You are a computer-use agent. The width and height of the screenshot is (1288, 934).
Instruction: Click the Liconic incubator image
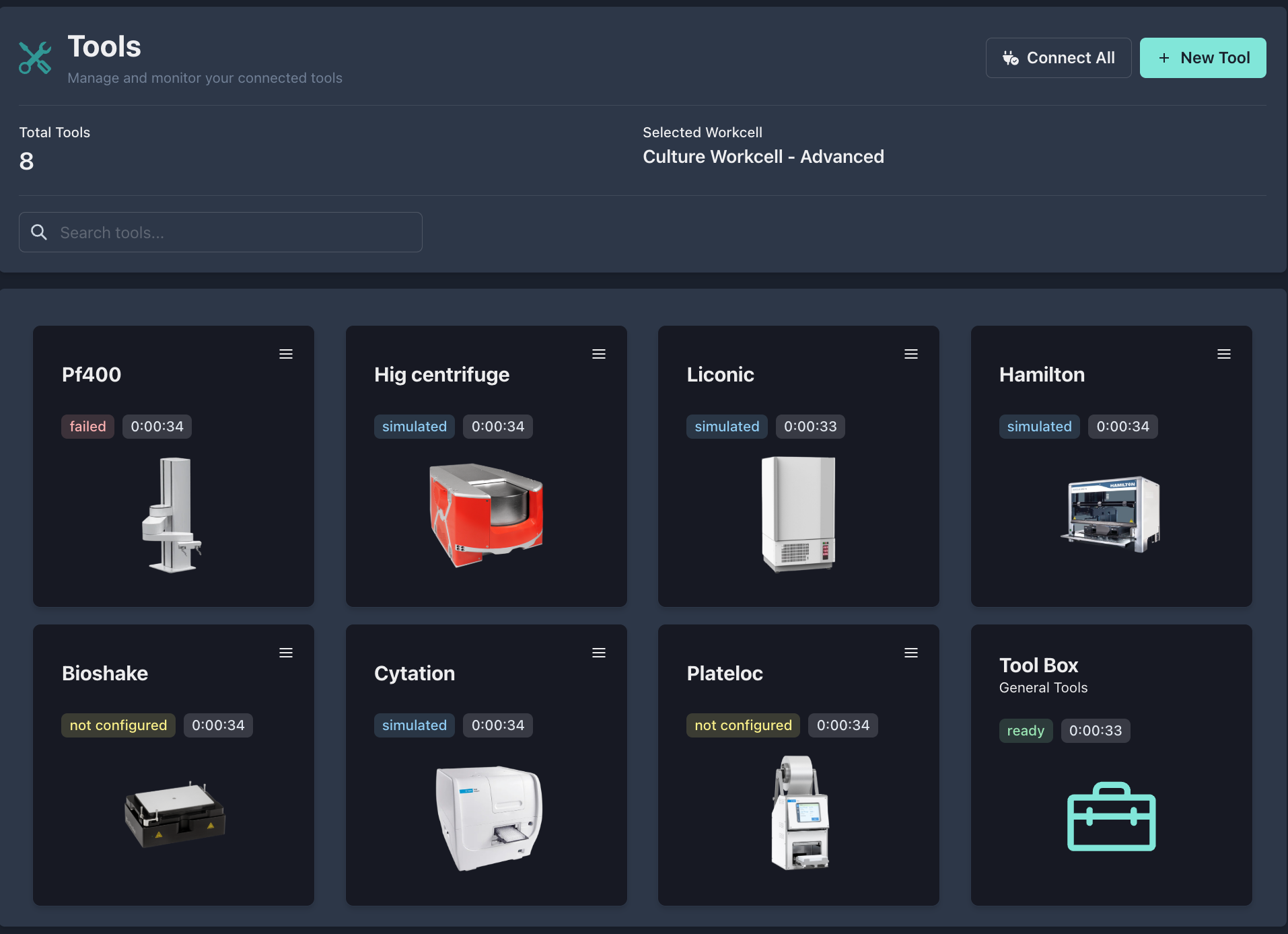coord(798,513)
